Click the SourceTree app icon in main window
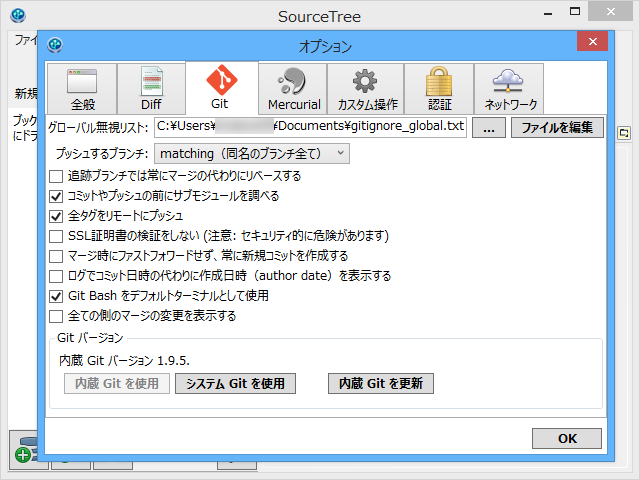This screenshot has height=480, width=640. click(x=18, y=16)
